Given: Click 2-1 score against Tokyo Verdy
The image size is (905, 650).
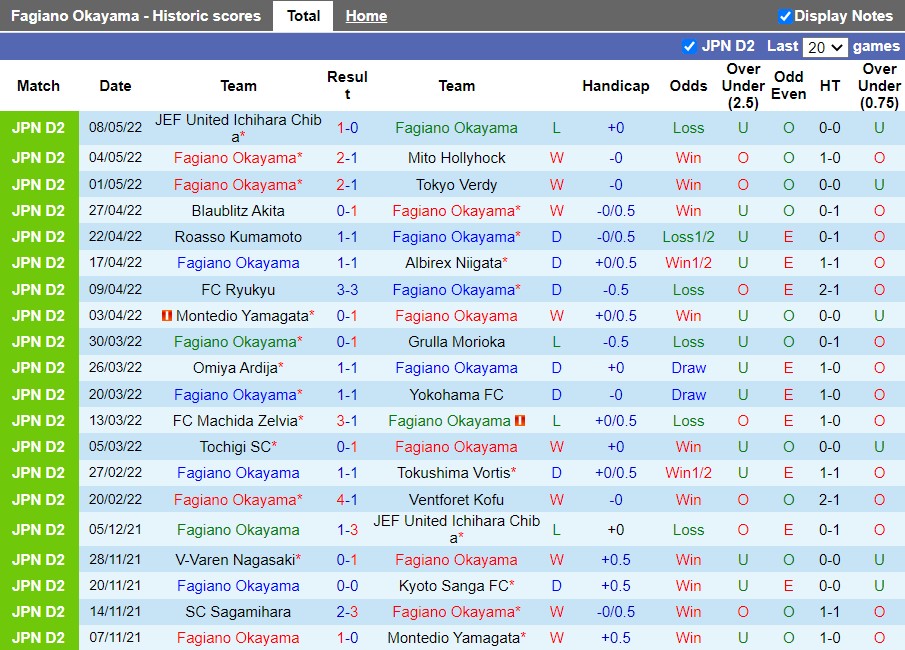Looking at the screenshot, I should [x=347, y=185].
